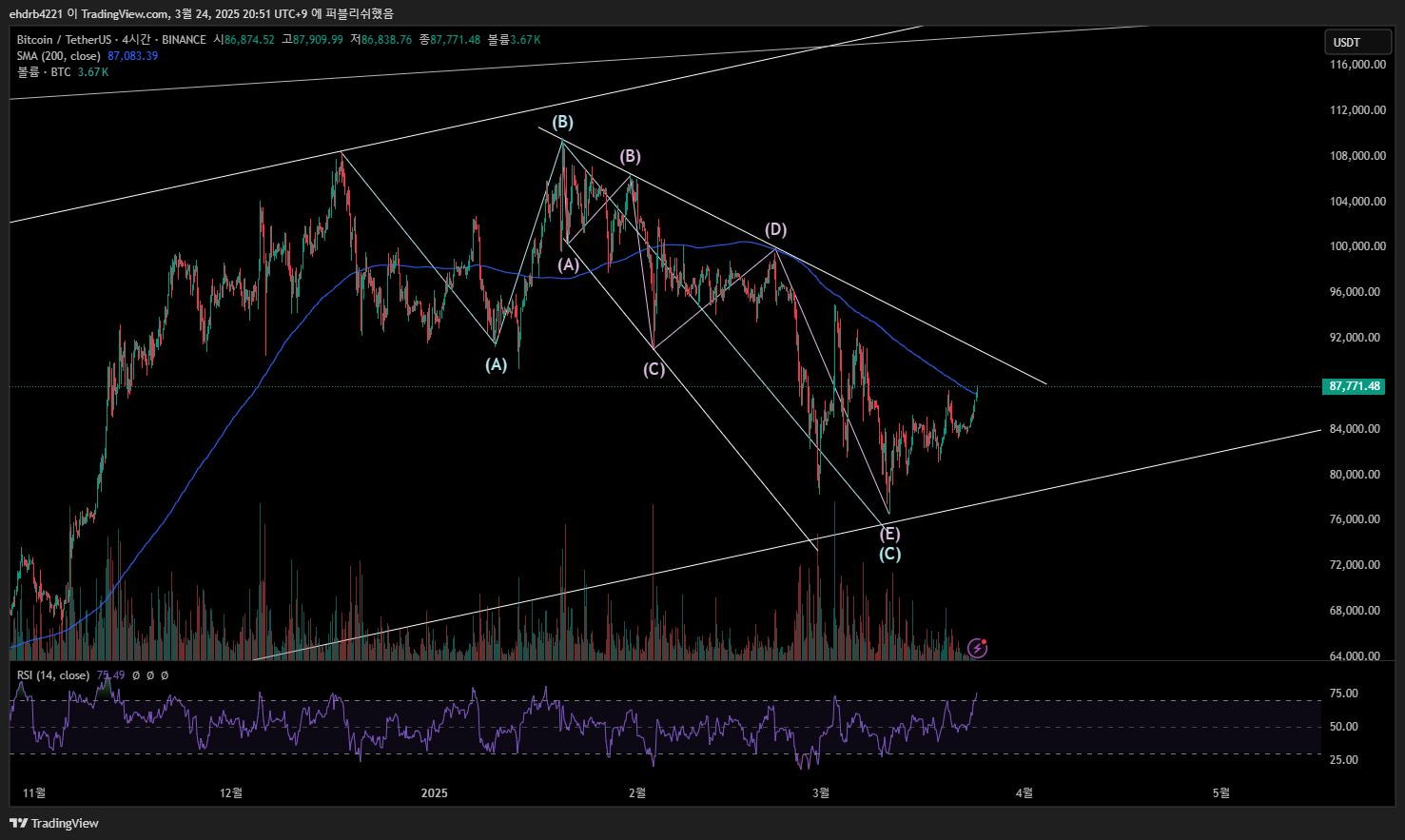Click the RSI 25.00 scale label

pyautogui.click(x=1343, y=760)
